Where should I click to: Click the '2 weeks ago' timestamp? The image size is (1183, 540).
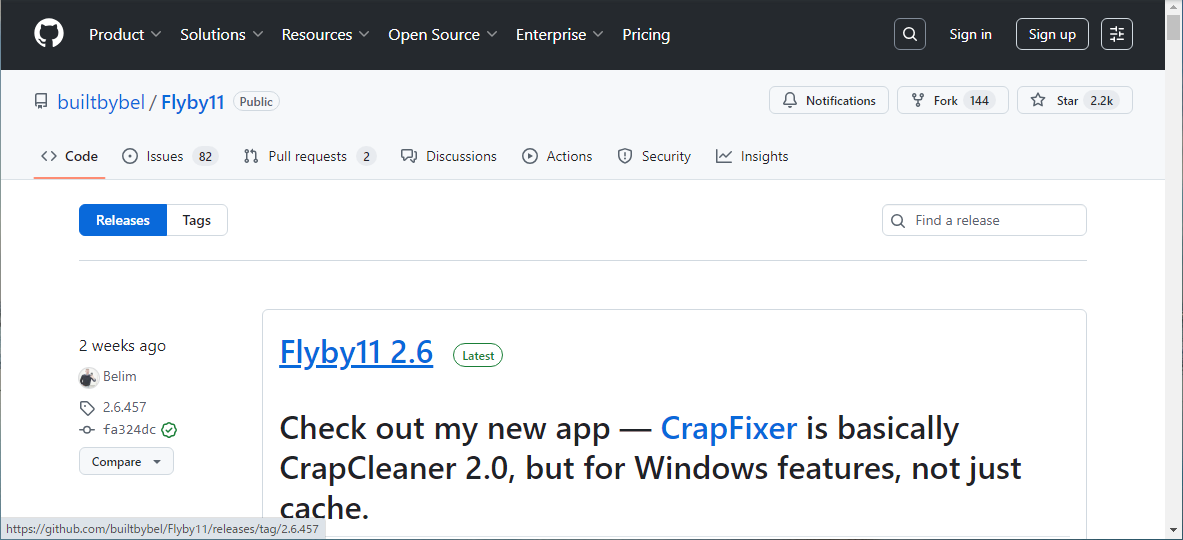coord(122,346)
